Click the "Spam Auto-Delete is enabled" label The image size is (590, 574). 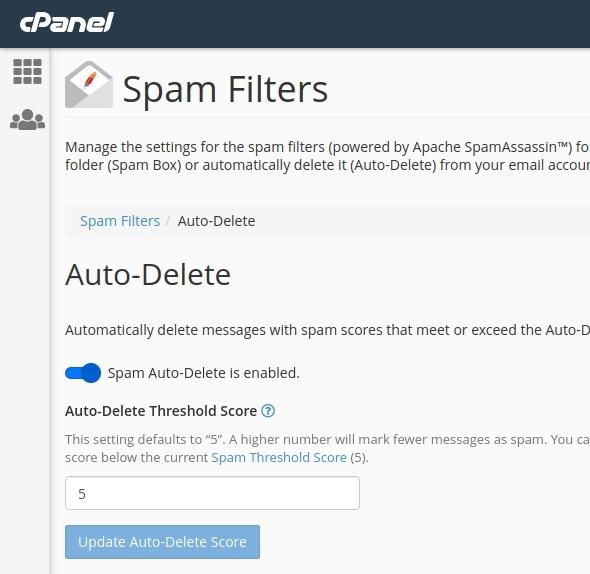pos(204,373)
